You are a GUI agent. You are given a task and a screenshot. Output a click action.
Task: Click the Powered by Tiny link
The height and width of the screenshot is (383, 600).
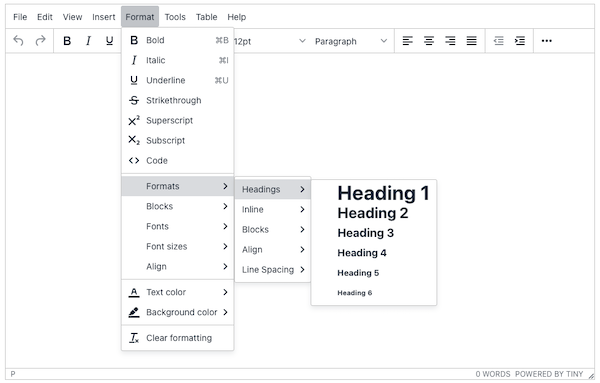[549, 374]
